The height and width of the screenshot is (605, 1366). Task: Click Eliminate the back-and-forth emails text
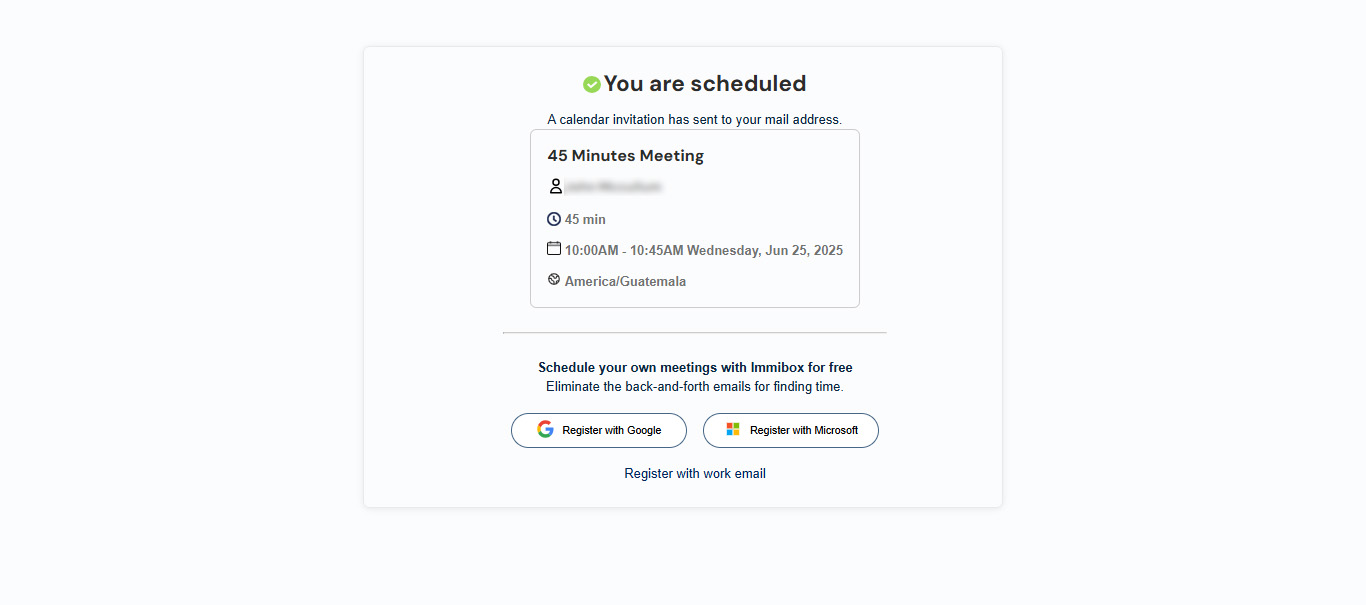(x=695, y=387)
